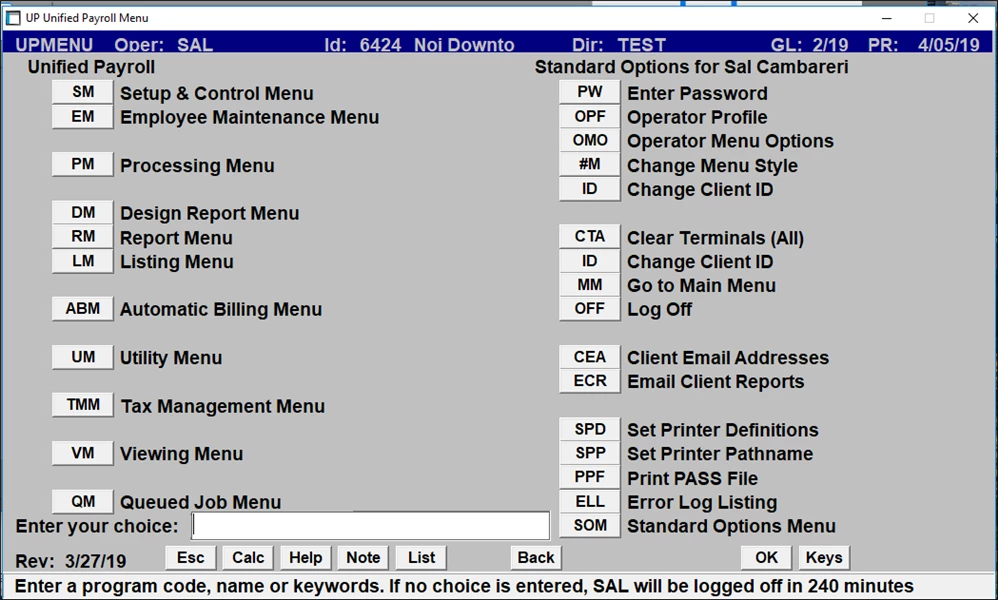Focus the Enter your choice field
This screenshot has width=998, height=600.
pos(371,526)
